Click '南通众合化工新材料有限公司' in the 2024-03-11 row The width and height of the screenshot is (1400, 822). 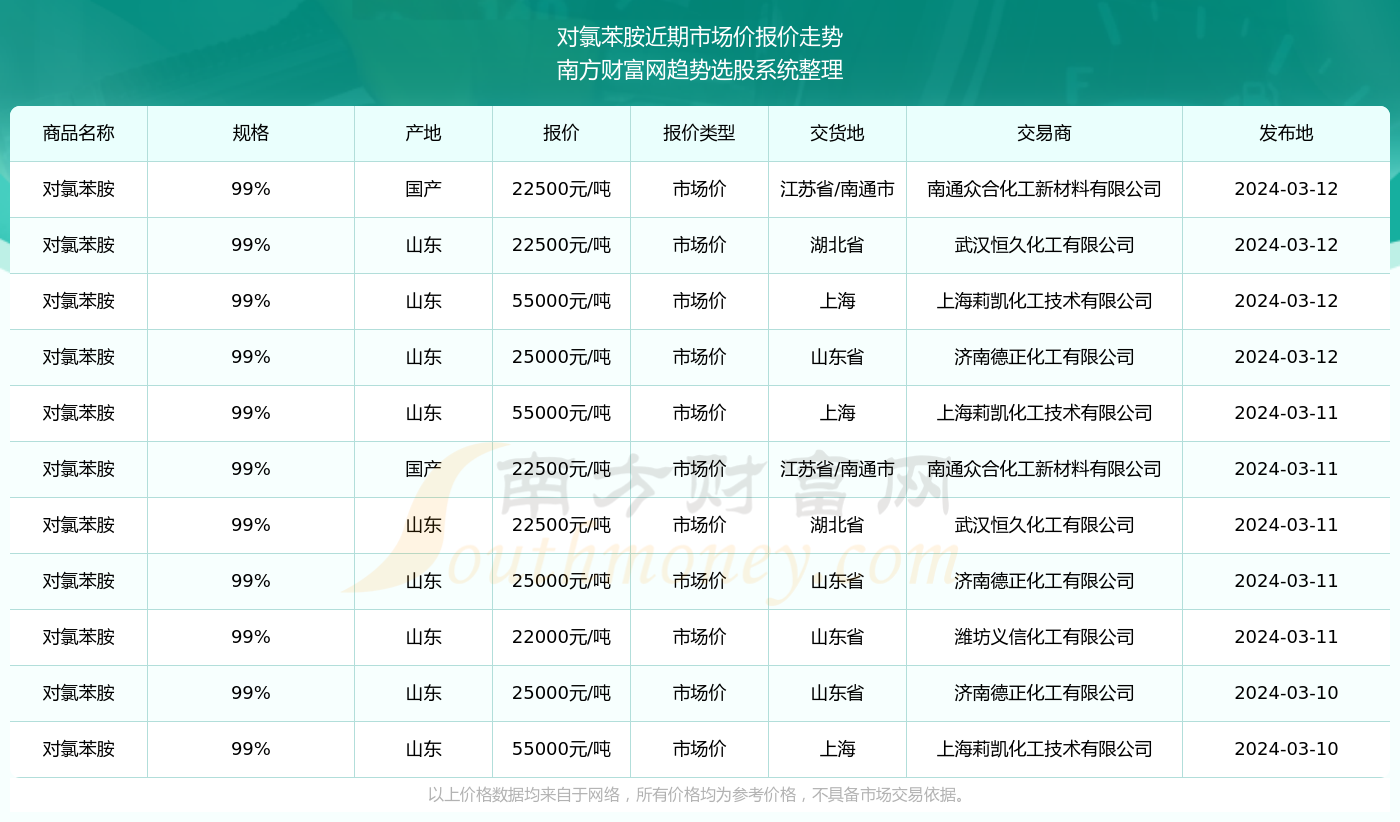(1044, 469)
